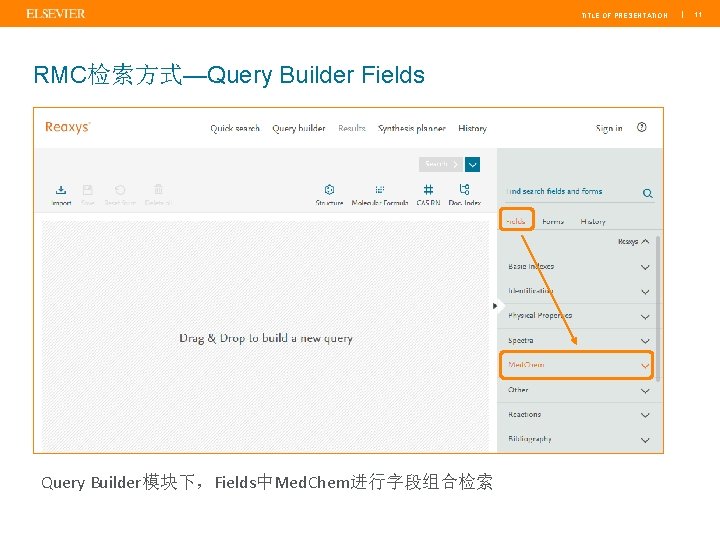This screenshot has height=540, width=720.
Task: Switch to the Fields tab
Action: pos(516,221)
